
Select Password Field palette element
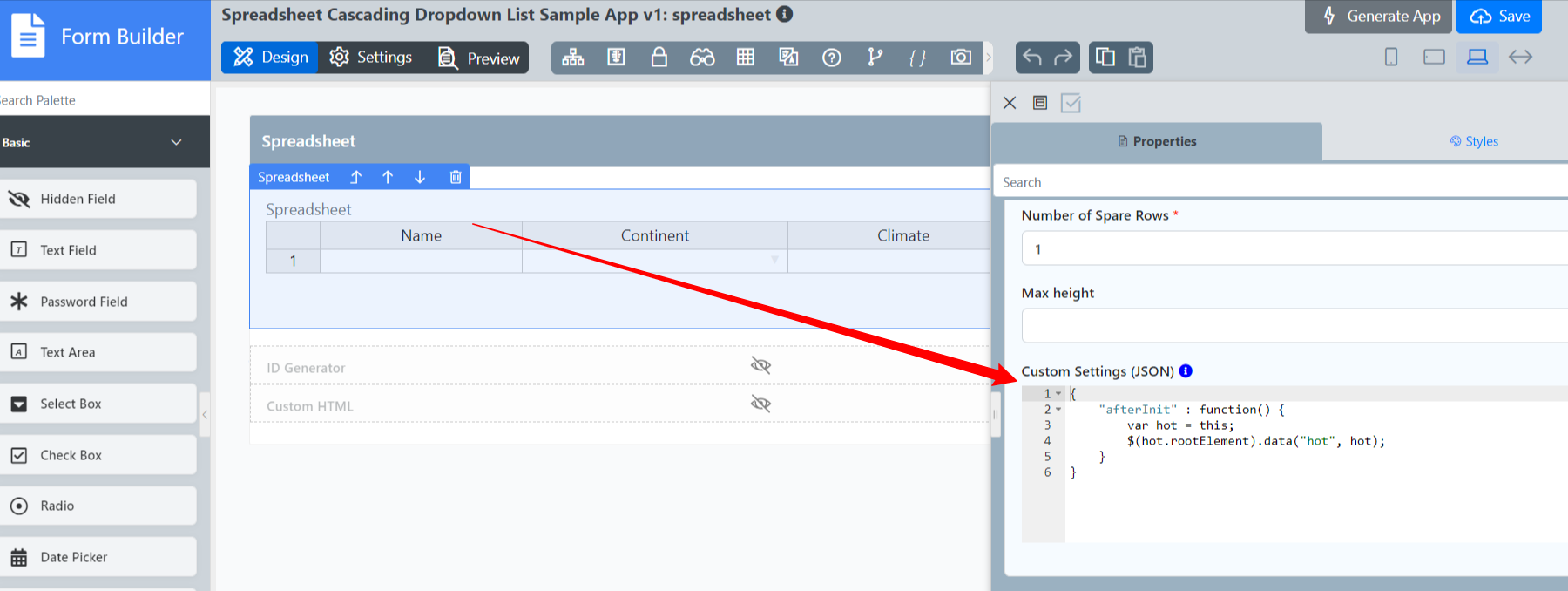pos(98,302)
